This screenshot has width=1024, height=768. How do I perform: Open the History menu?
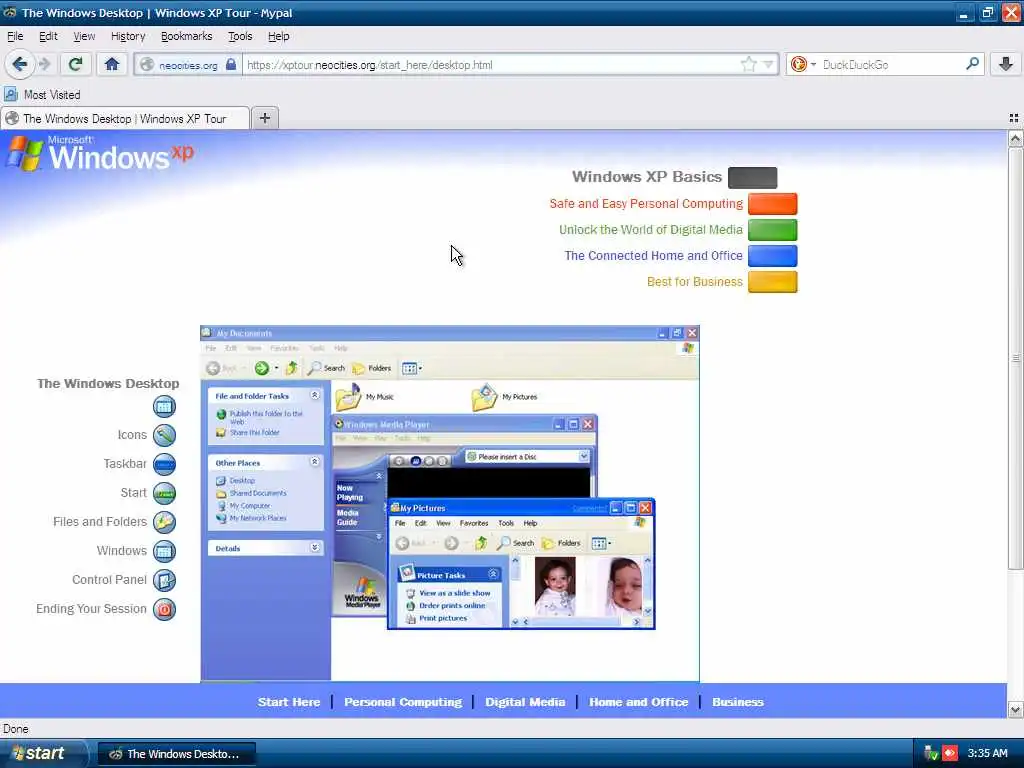[x=128, y=37]
